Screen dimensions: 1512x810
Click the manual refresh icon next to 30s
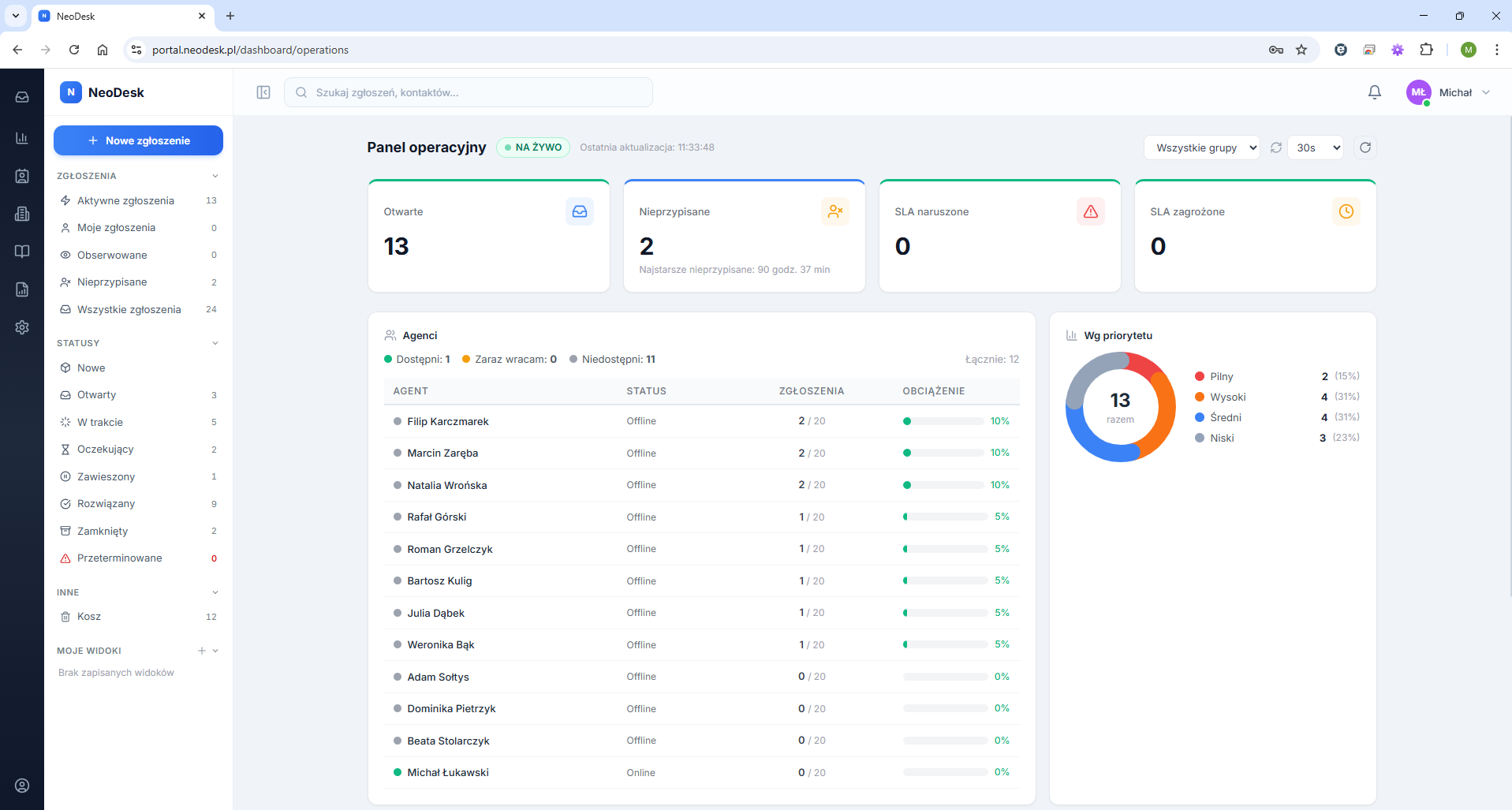[1365, 147]
